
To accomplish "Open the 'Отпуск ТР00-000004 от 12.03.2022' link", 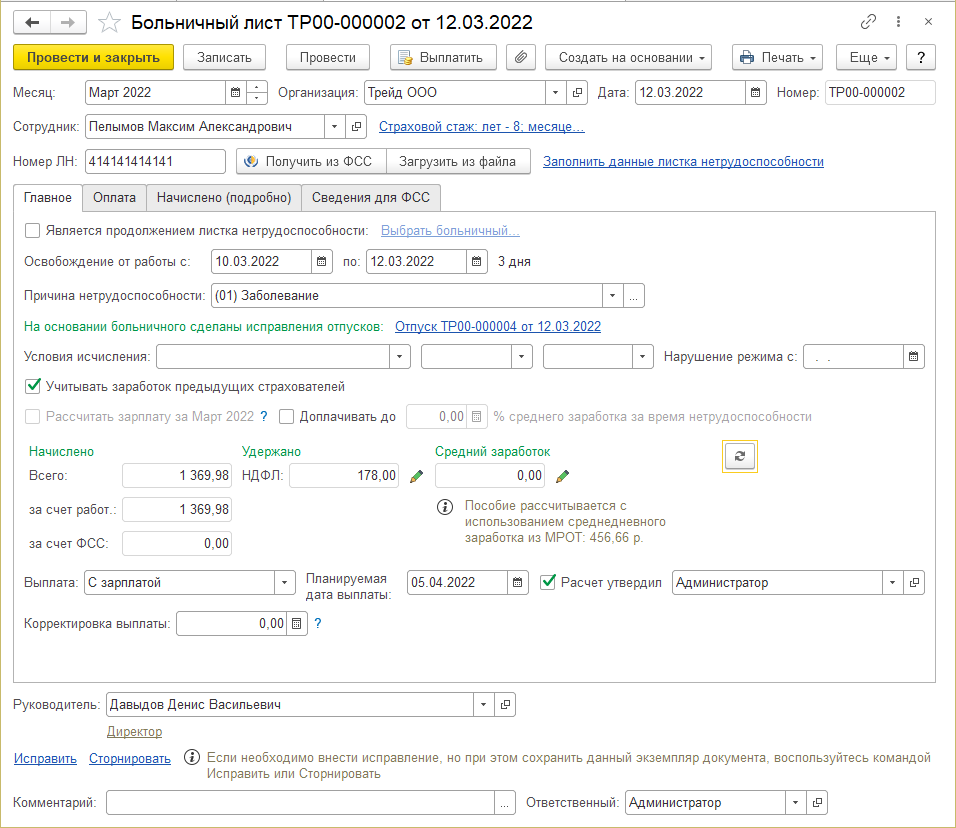I will click(498, 326).
